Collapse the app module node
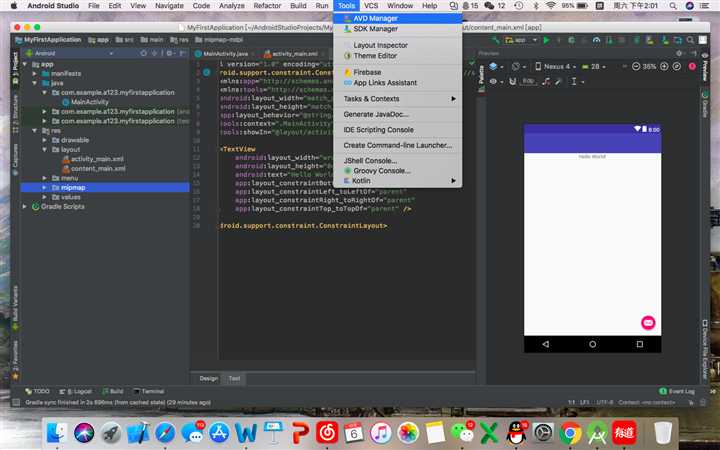 [25, 64]
